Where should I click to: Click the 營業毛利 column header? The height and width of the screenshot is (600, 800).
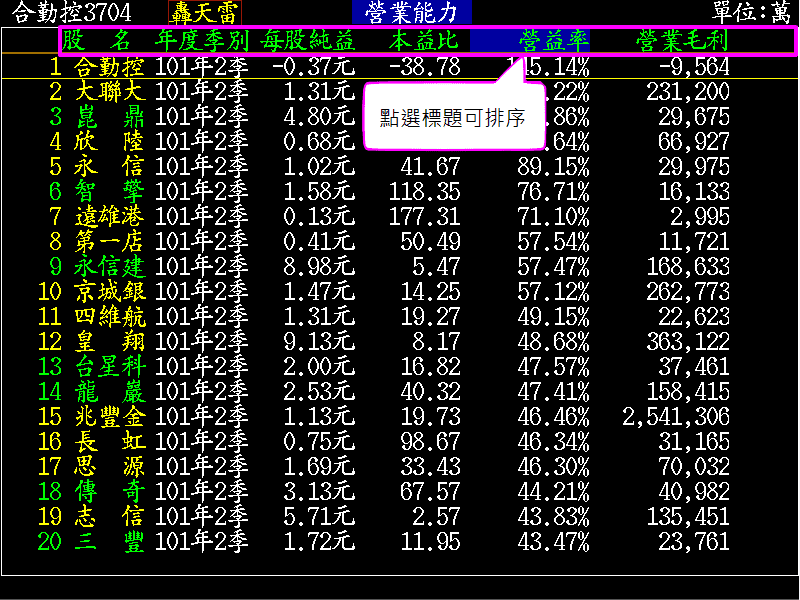click(681, 41)
